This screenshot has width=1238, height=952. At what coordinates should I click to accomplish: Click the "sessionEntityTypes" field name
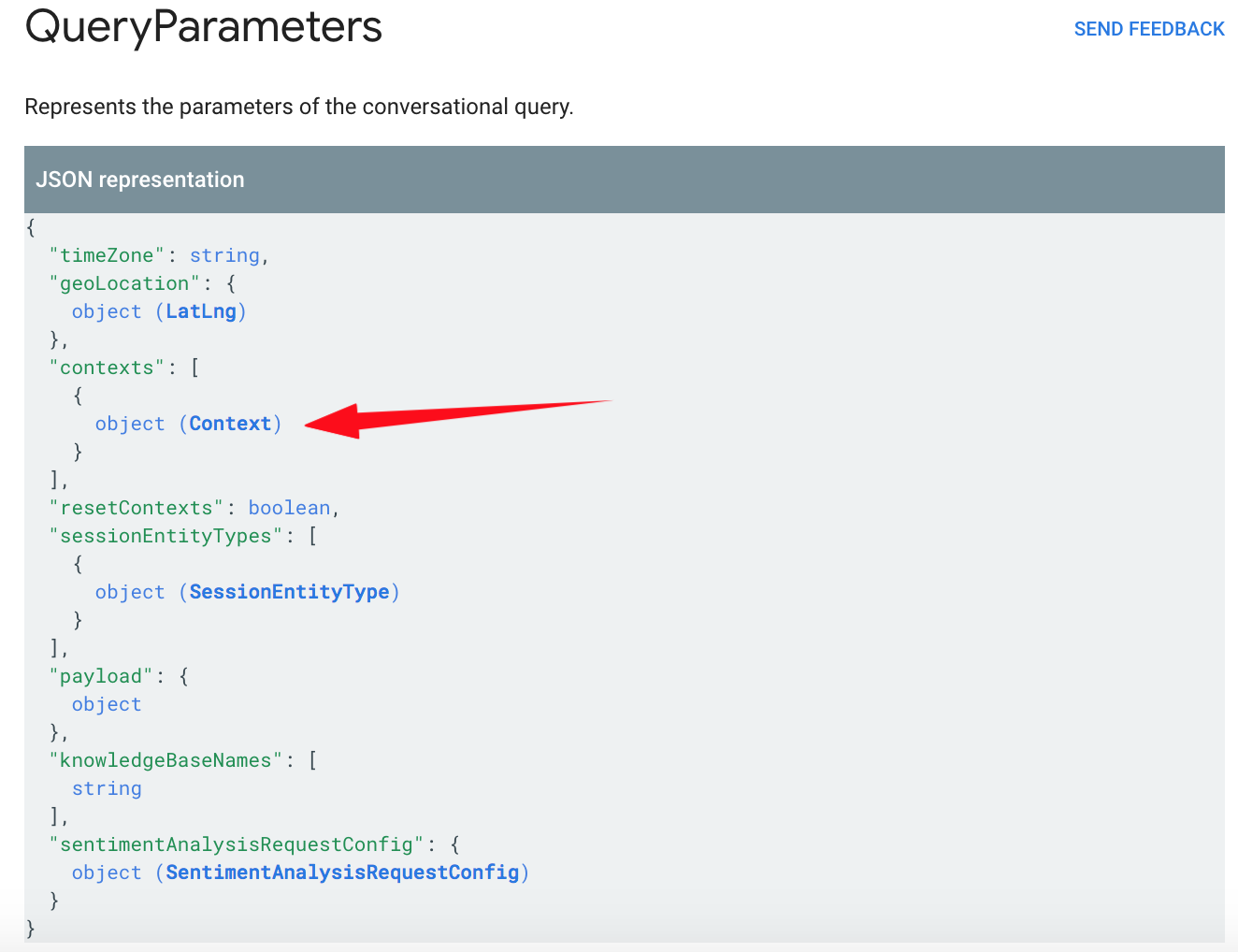click(166, 536)
